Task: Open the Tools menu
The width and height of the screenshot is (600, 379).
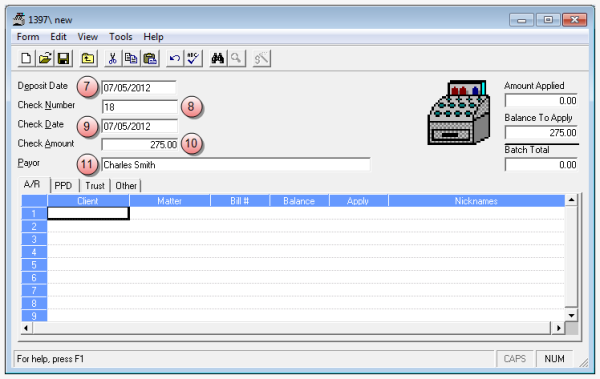Action: [121, 37]
